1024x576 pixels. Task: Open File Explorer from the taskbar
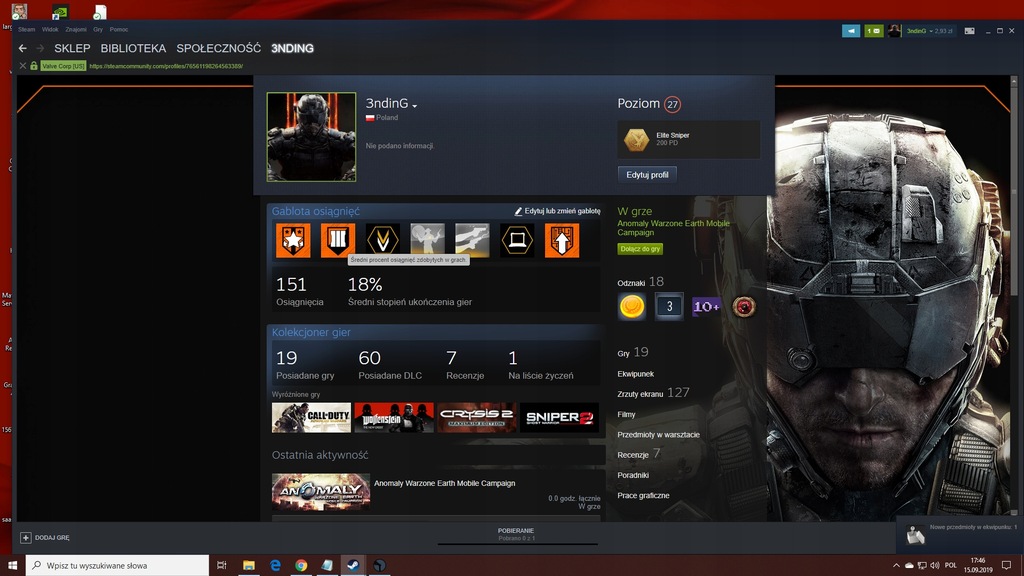249,565
